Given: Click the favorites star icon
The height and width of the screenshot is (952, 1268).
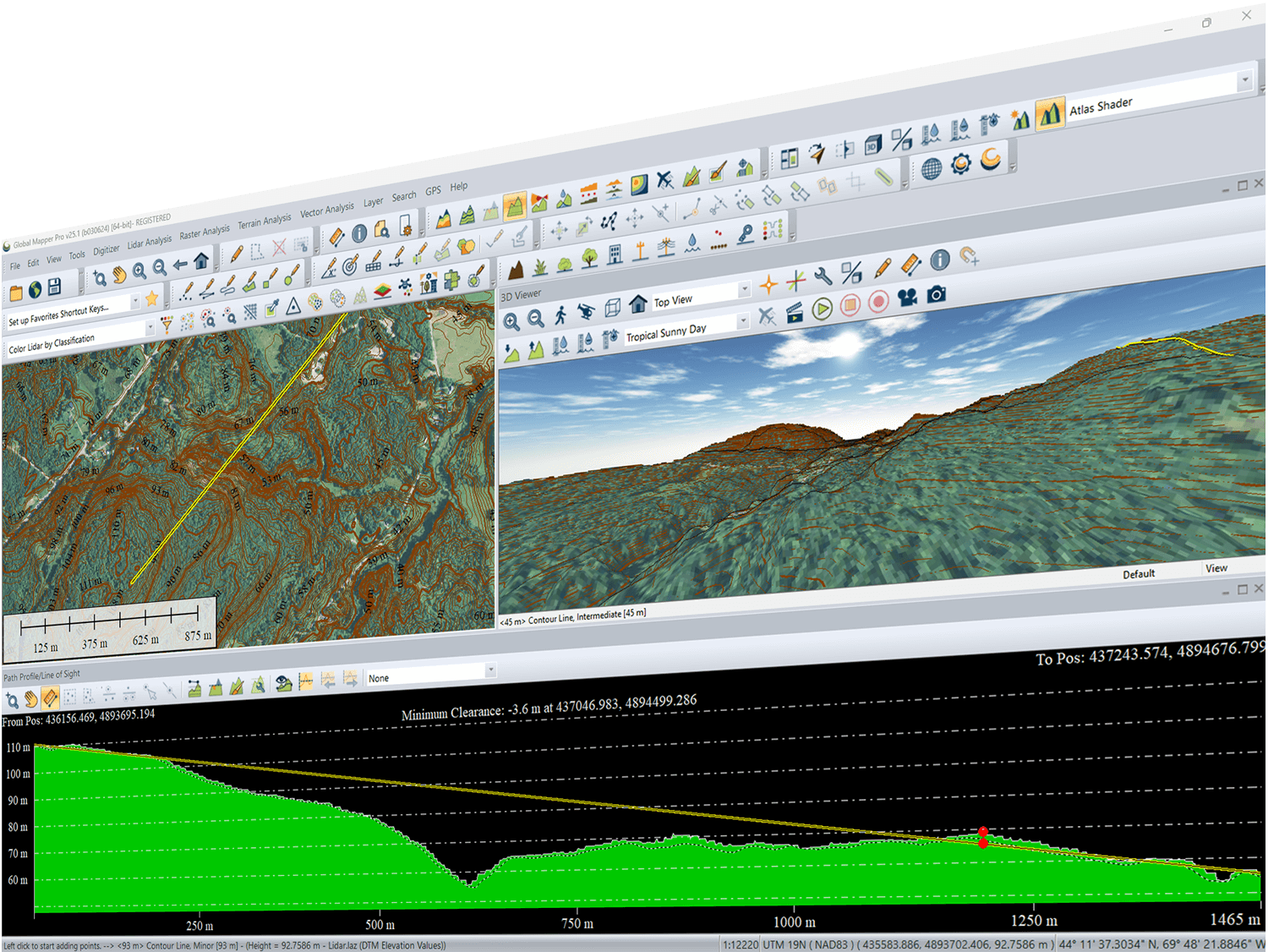Looking at the screenshot, I should 151,298.
